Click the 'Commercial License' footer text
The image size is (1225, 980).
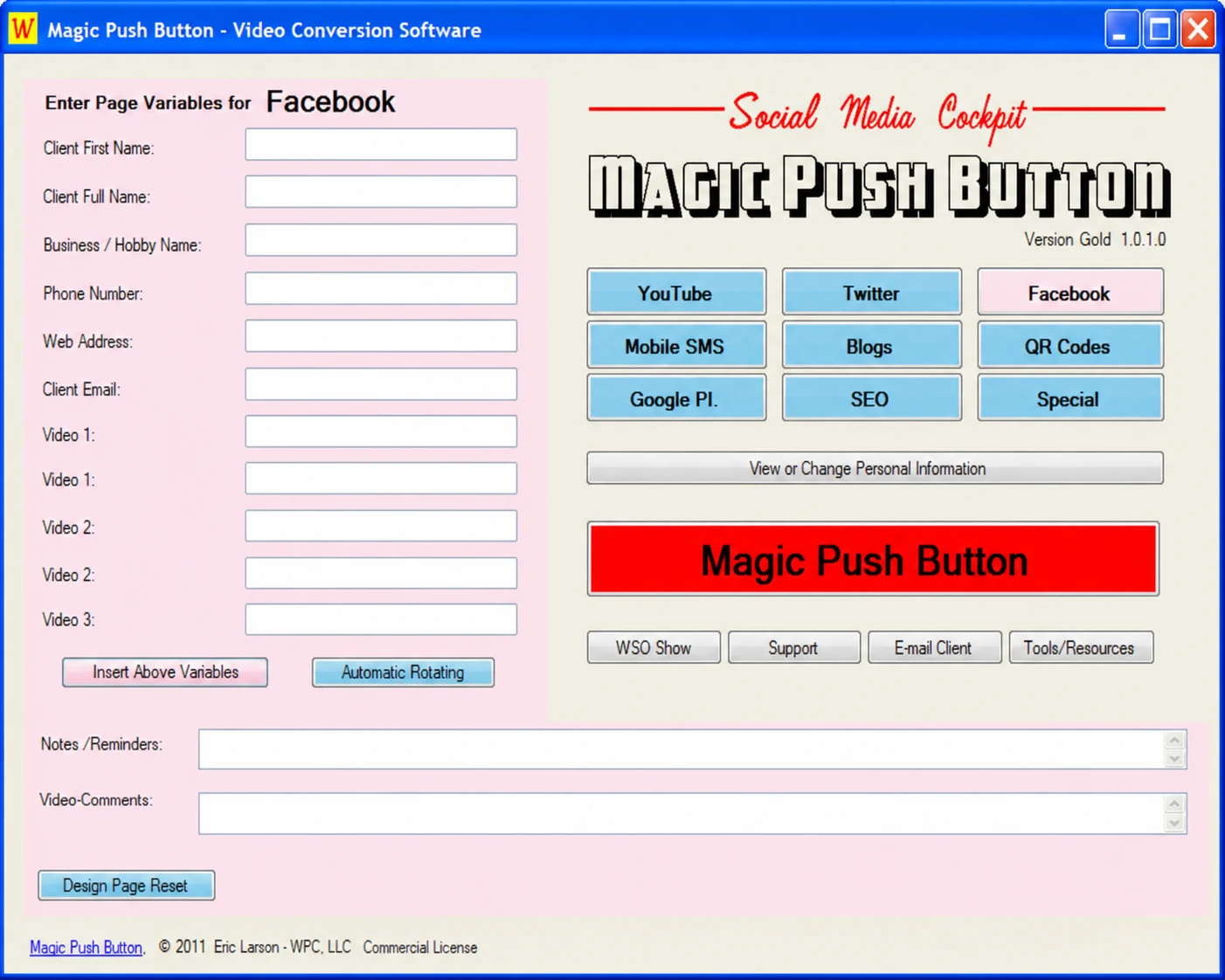click(x=420, y=948)
